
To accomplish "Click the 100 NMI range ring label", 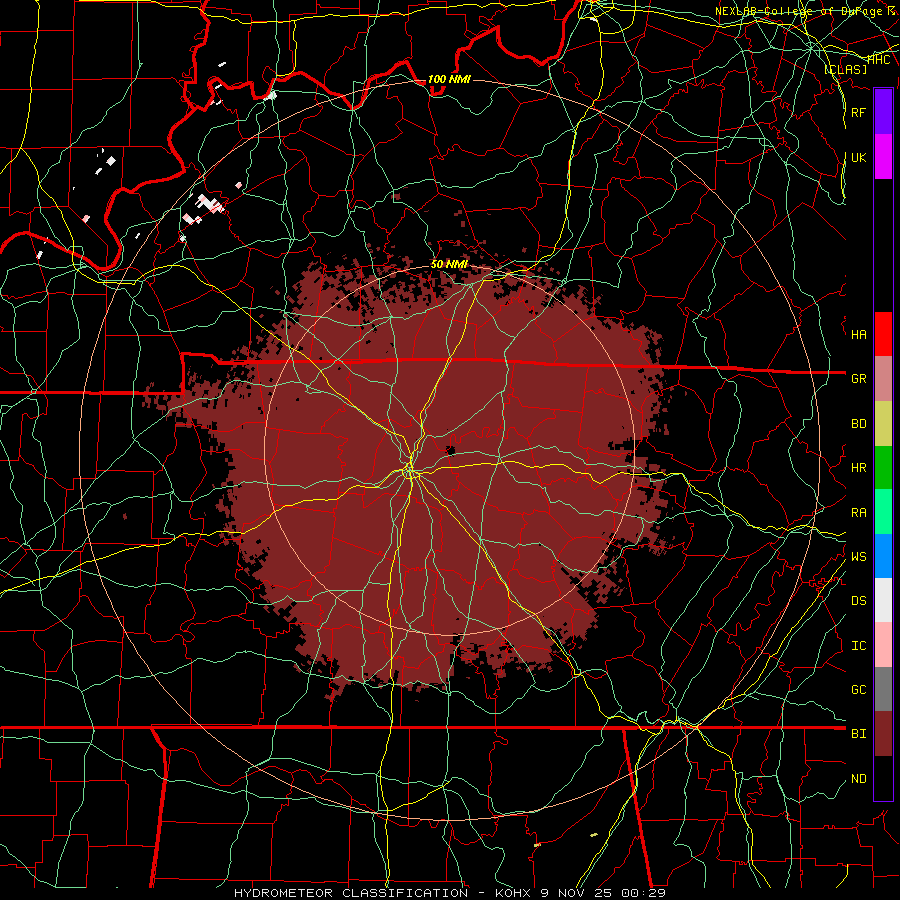I will click(x=449, y=79).
